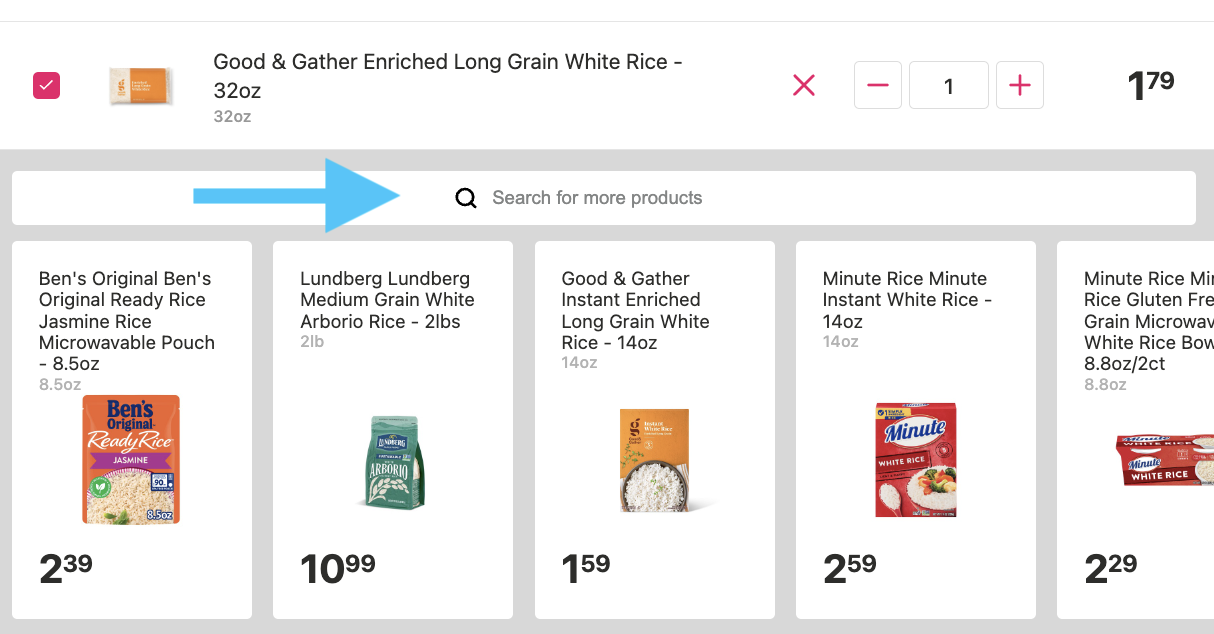Viewport: 1214px width, 634px height.
Task: Click the quantity input showing 1
Action: click(x=949, y=86)
